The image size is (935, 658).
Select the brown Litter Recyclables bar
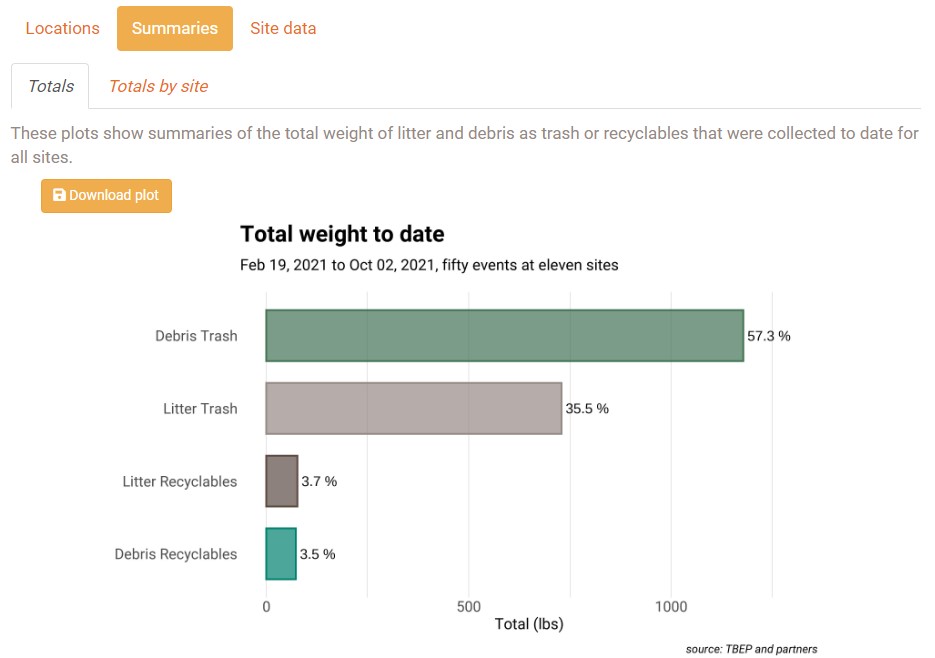pyautogui.click(x=282, y=481)
